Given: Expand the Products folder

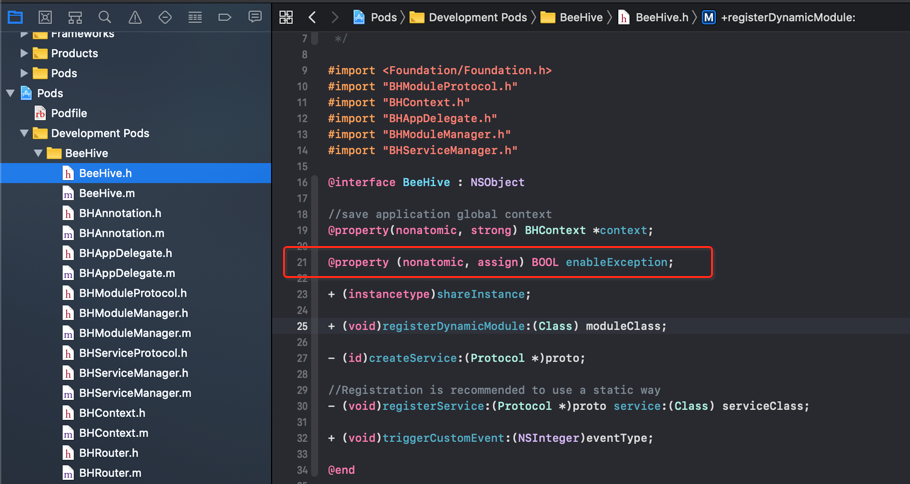Looking at the screenshot, I should coord(24,53).
